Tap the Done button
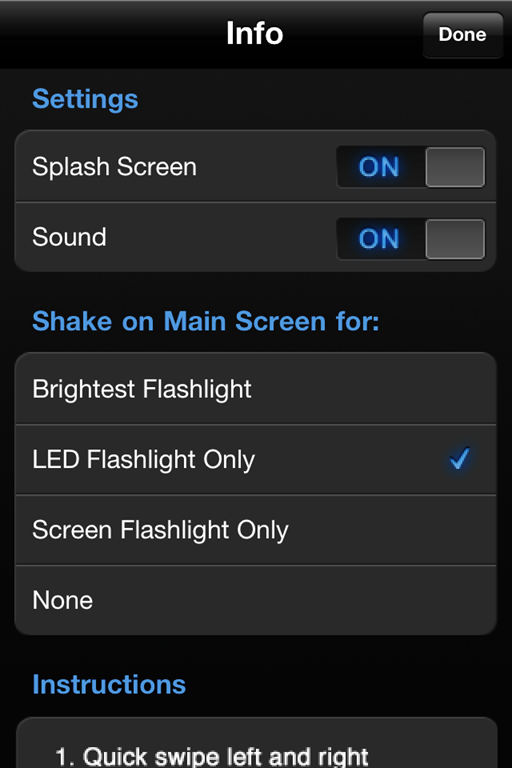This screenshot has width=512, height=768. pos(463,35)
